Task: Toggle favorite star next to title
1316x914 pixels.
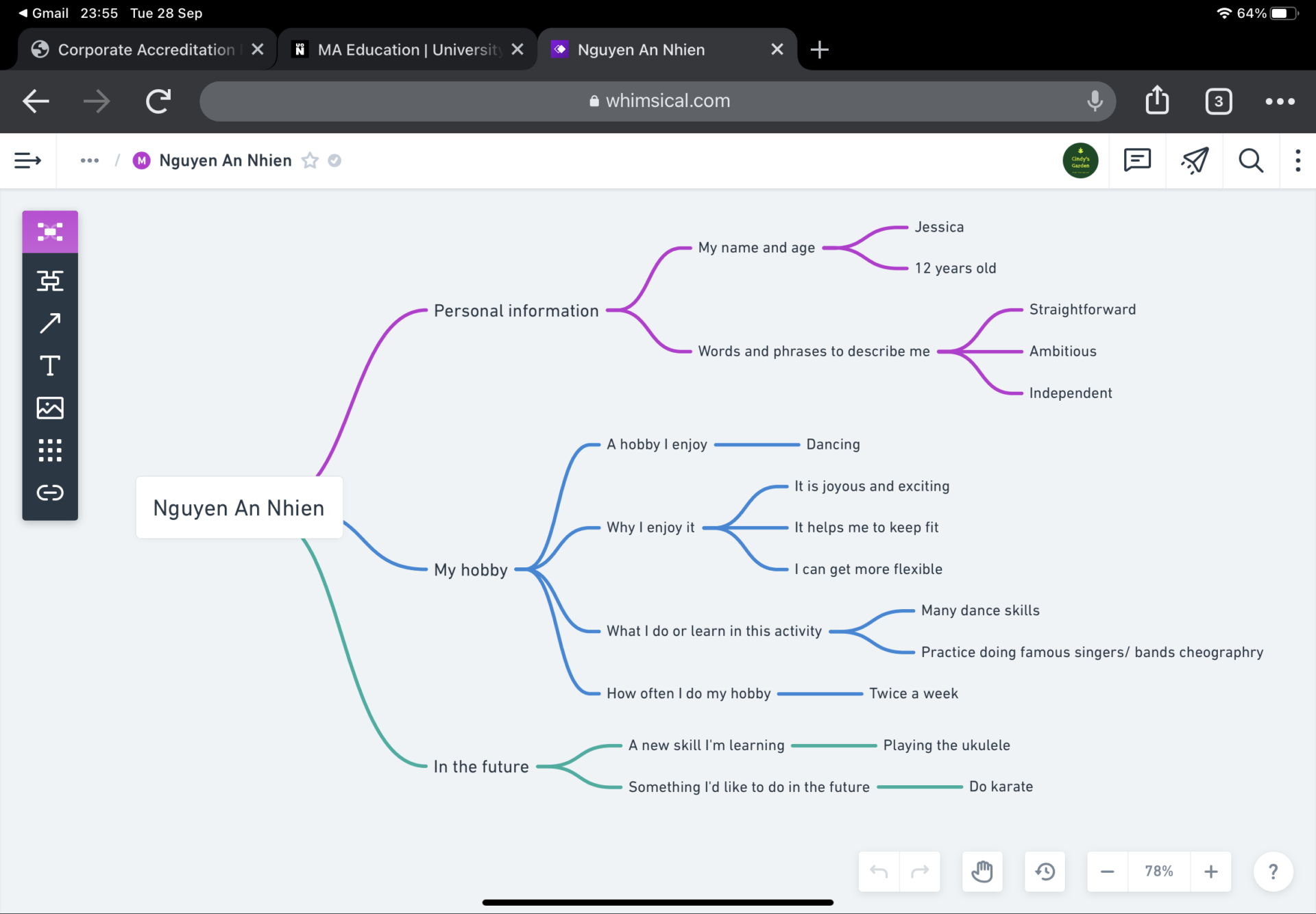Action: coord(310,160)
